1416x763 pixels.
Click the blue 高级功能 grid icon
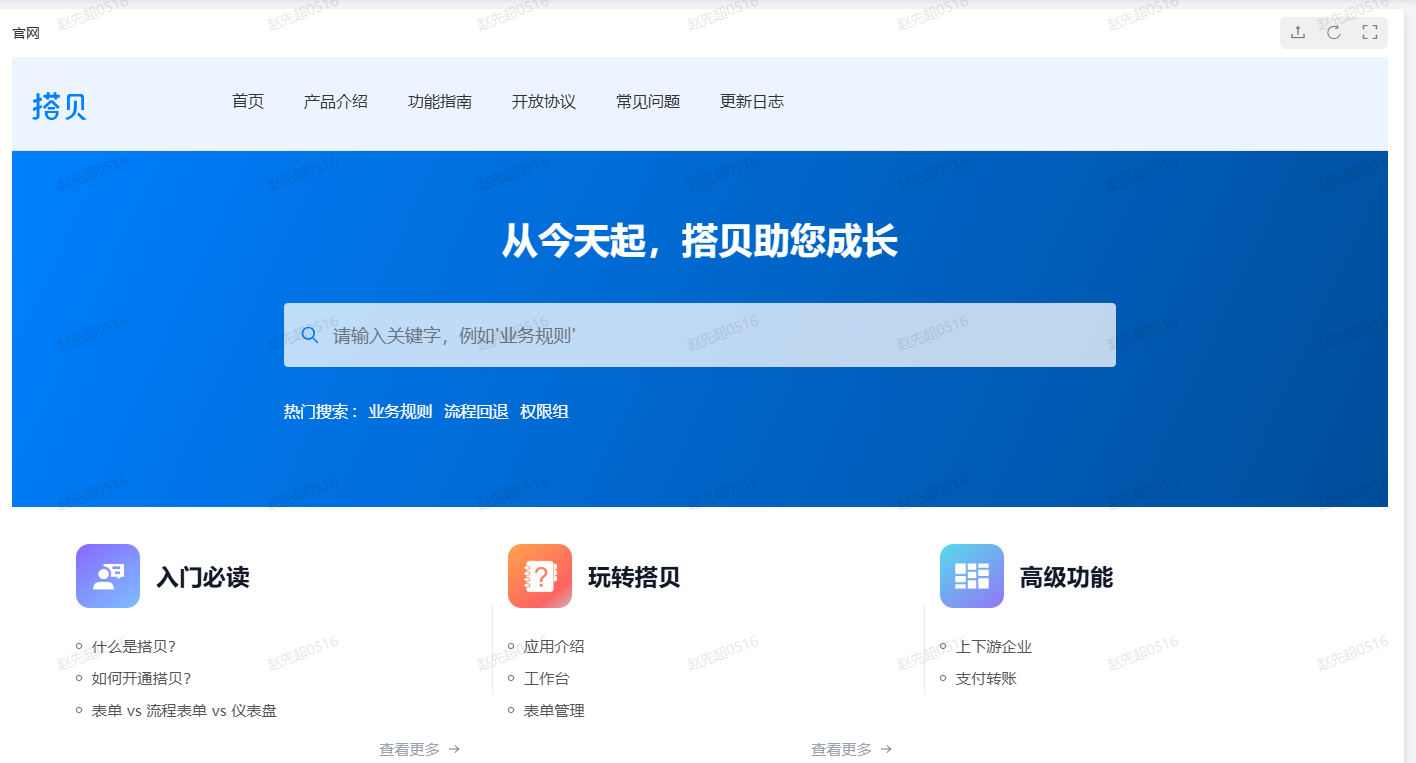coord(971,576)
